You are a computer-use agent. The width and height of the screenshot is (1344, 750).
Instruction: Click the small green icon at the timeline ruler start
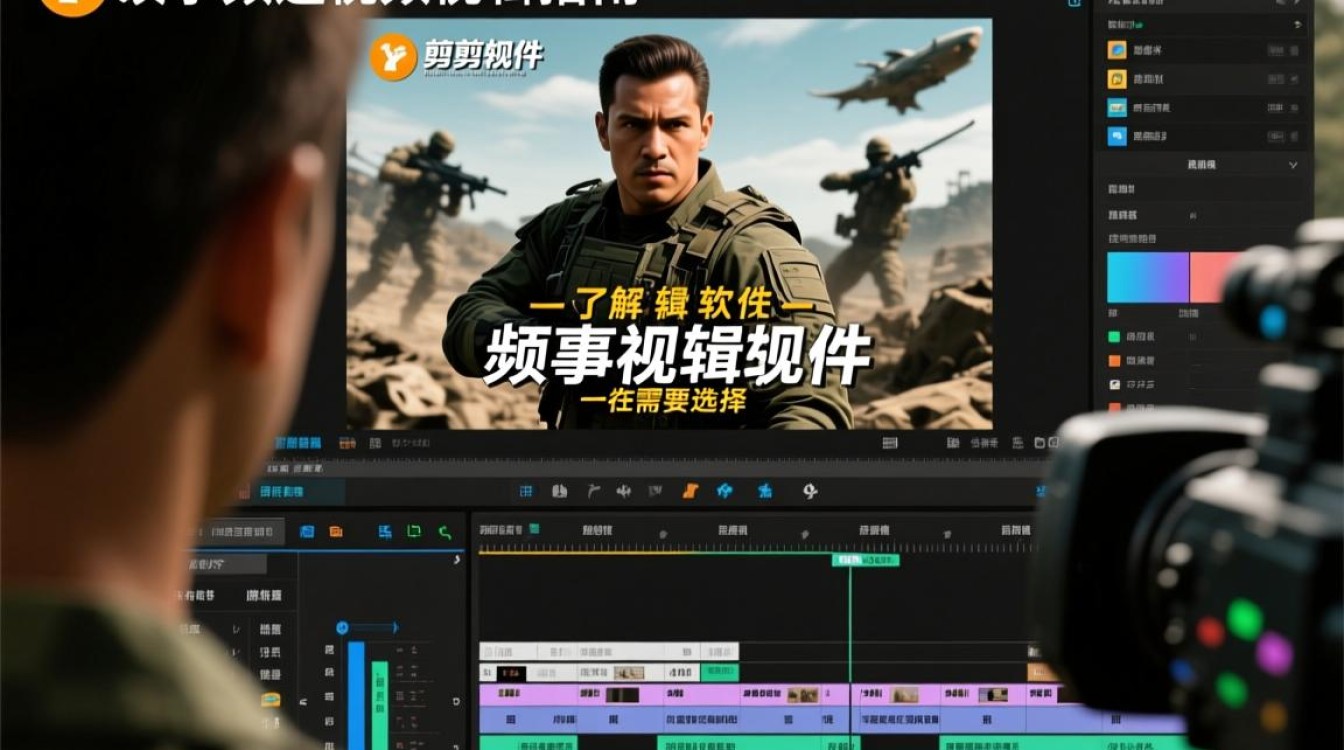click(x=535, y=528)
